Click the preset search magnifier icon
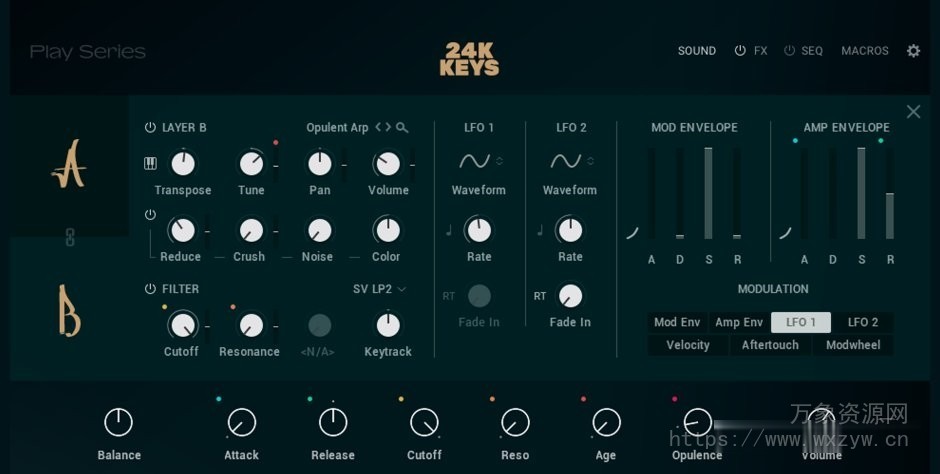This screenshot has height=474, width=940. [x=402, y=128]
